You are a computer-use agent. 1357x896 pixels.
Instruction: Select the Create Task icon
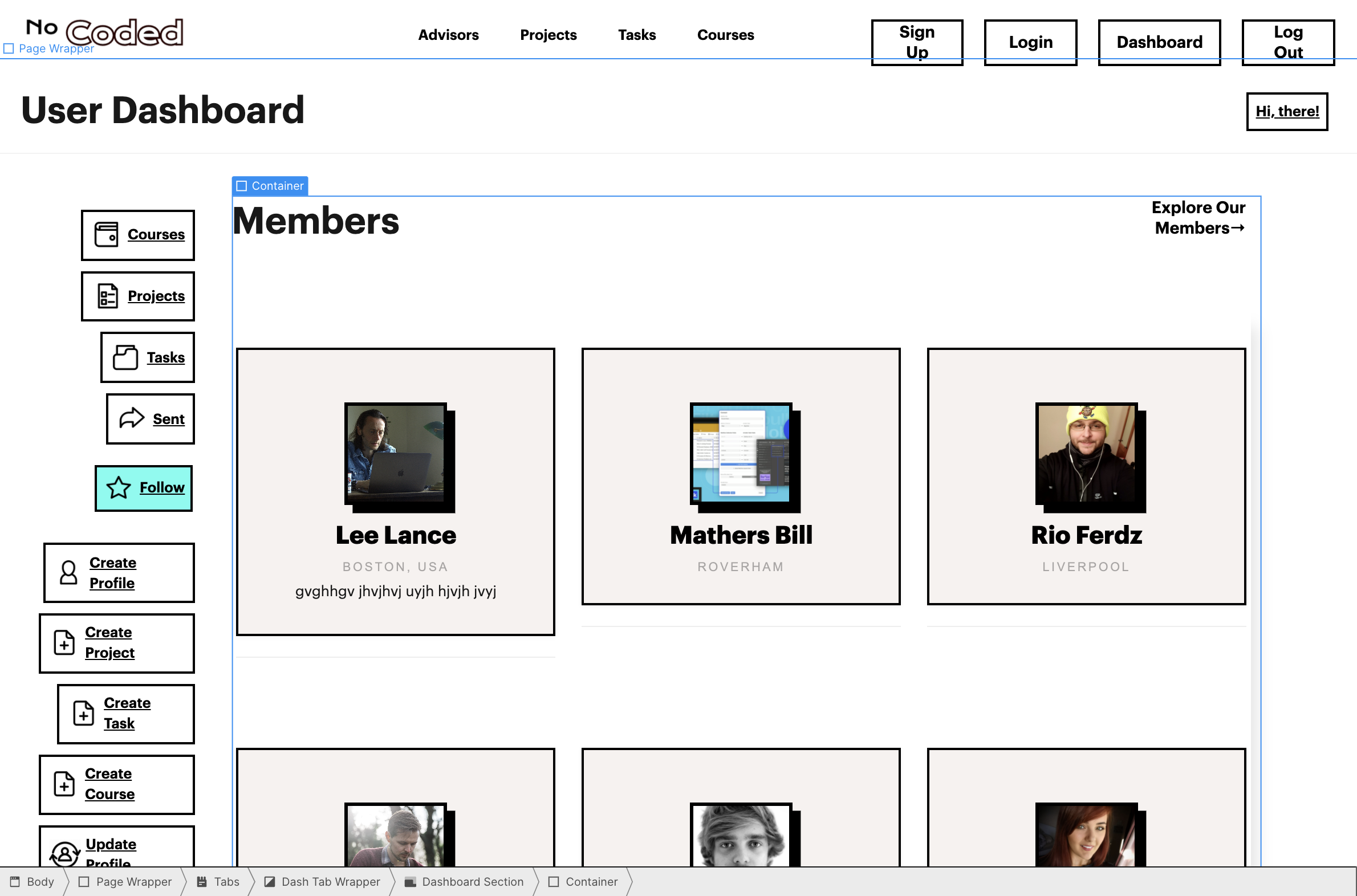tap(83, 714)
